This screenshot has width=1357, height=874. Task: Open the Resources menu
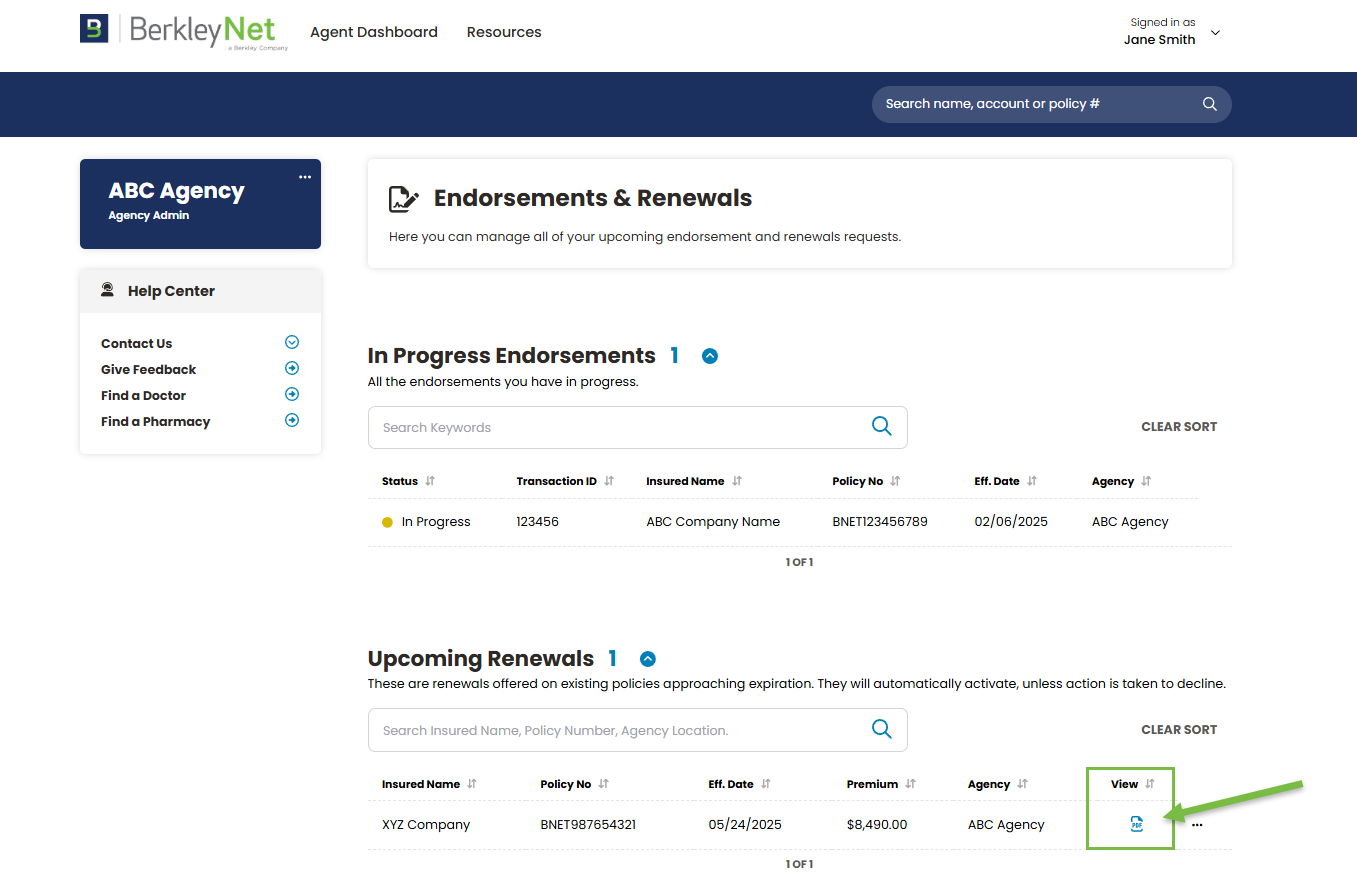pos(504,32)
